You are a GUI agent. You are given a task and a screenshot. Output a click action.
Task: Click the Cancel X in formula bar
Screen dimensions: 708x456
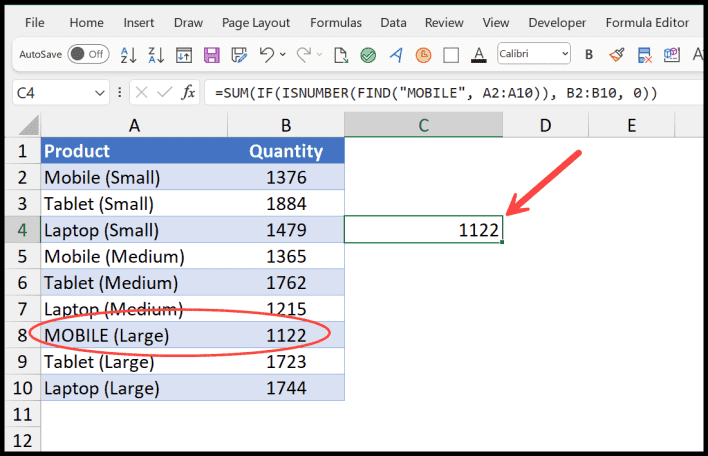point(140,93)
